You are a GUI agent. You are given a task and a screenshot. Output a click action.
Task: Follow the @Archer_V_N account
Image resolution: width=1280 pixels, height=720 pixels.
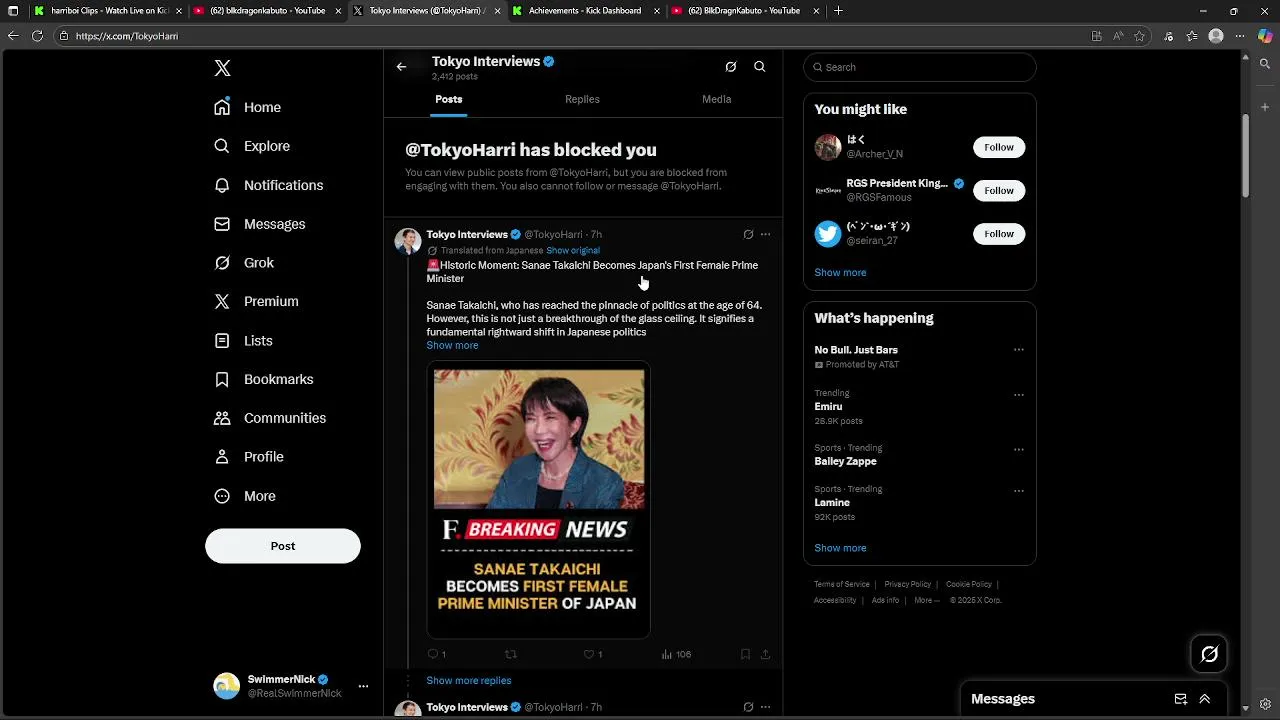tap(999, 147)
